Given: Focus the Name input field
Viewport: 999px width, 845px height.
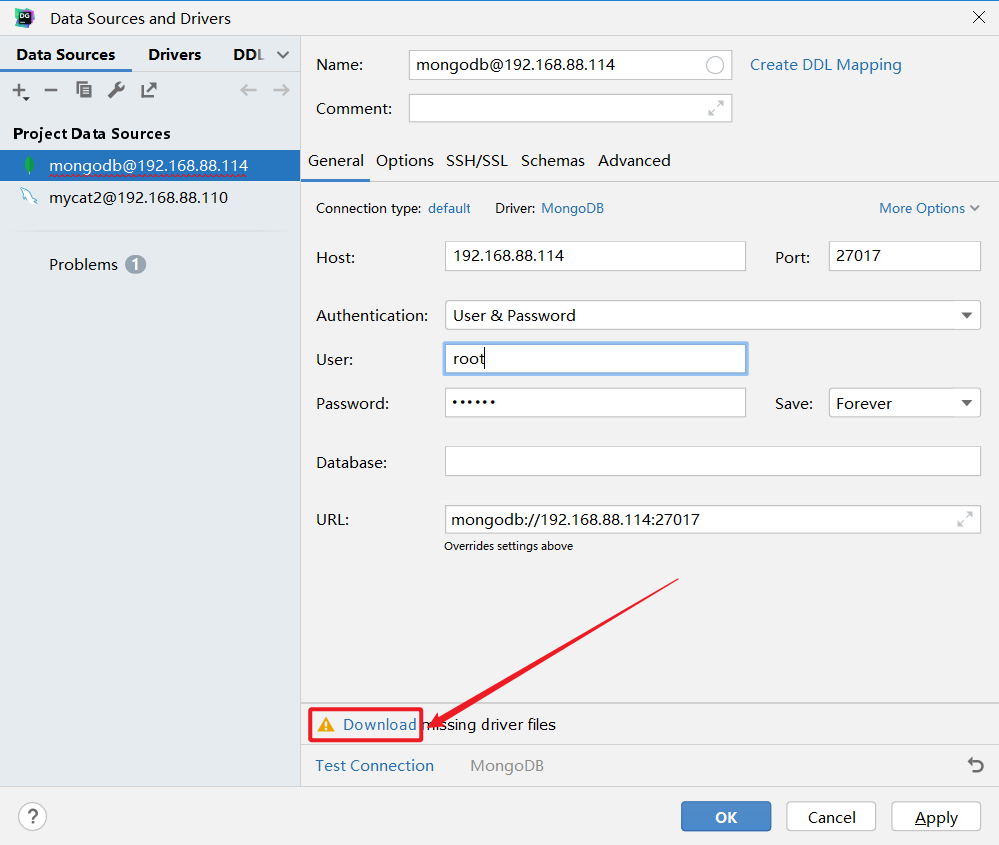Looking at the screenshot, I should coord(570,65).
